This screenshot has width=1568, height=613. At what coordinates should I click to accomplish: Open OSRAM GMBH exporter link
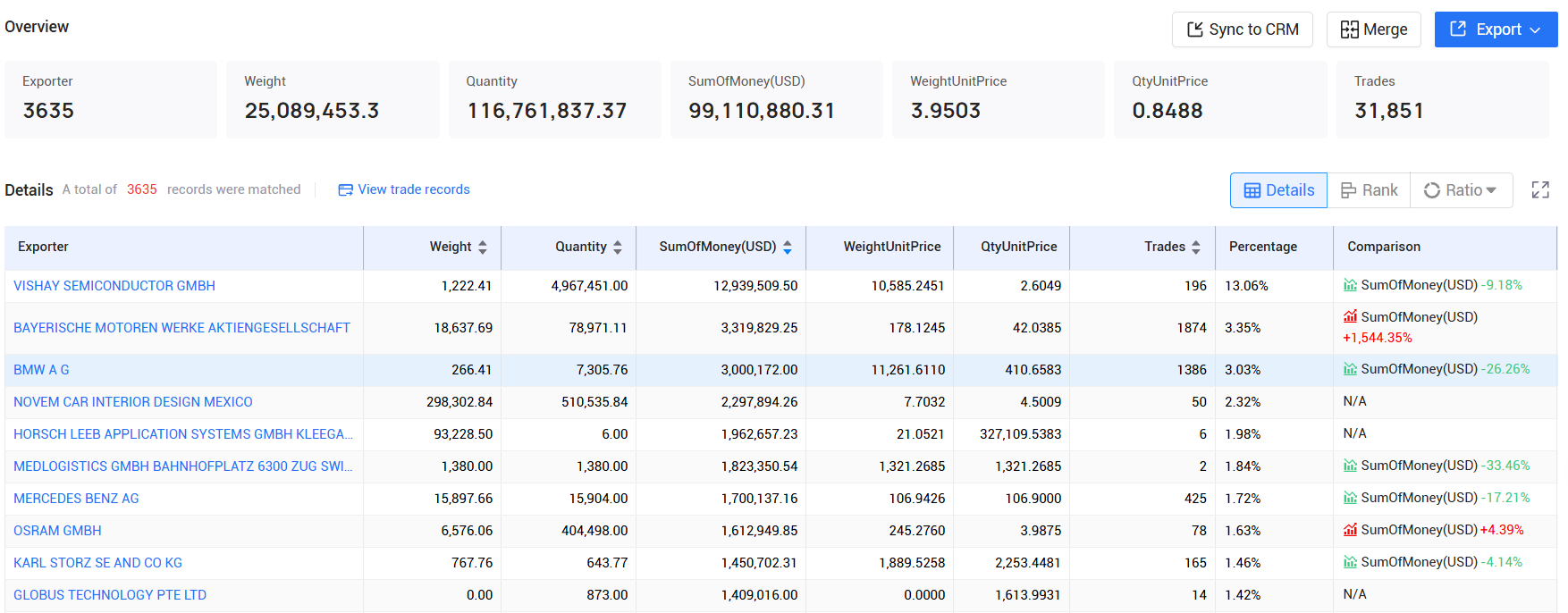tap(57, 531)
